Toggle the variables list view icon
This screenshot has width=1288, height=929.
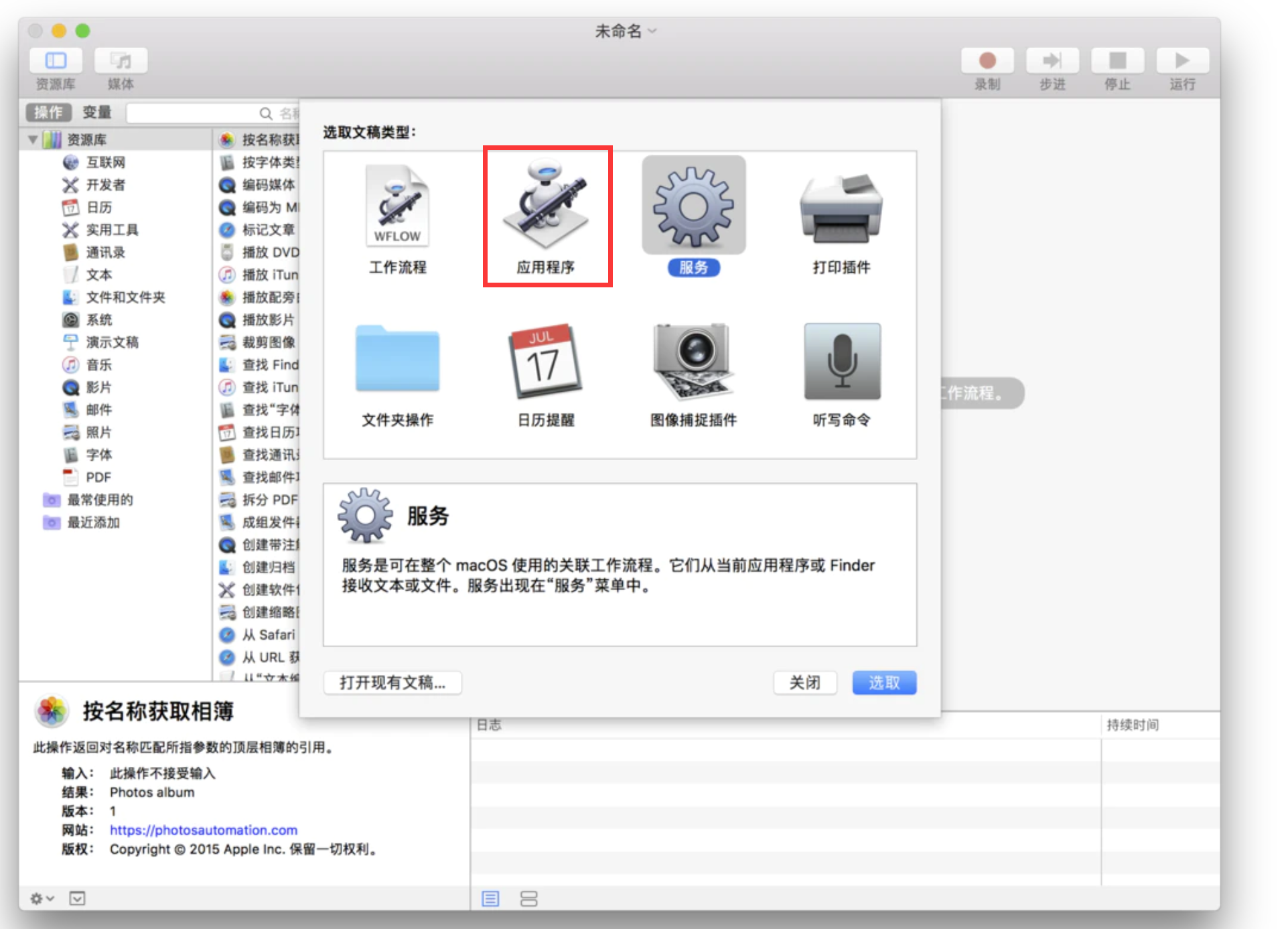click(x=528, y=898)
